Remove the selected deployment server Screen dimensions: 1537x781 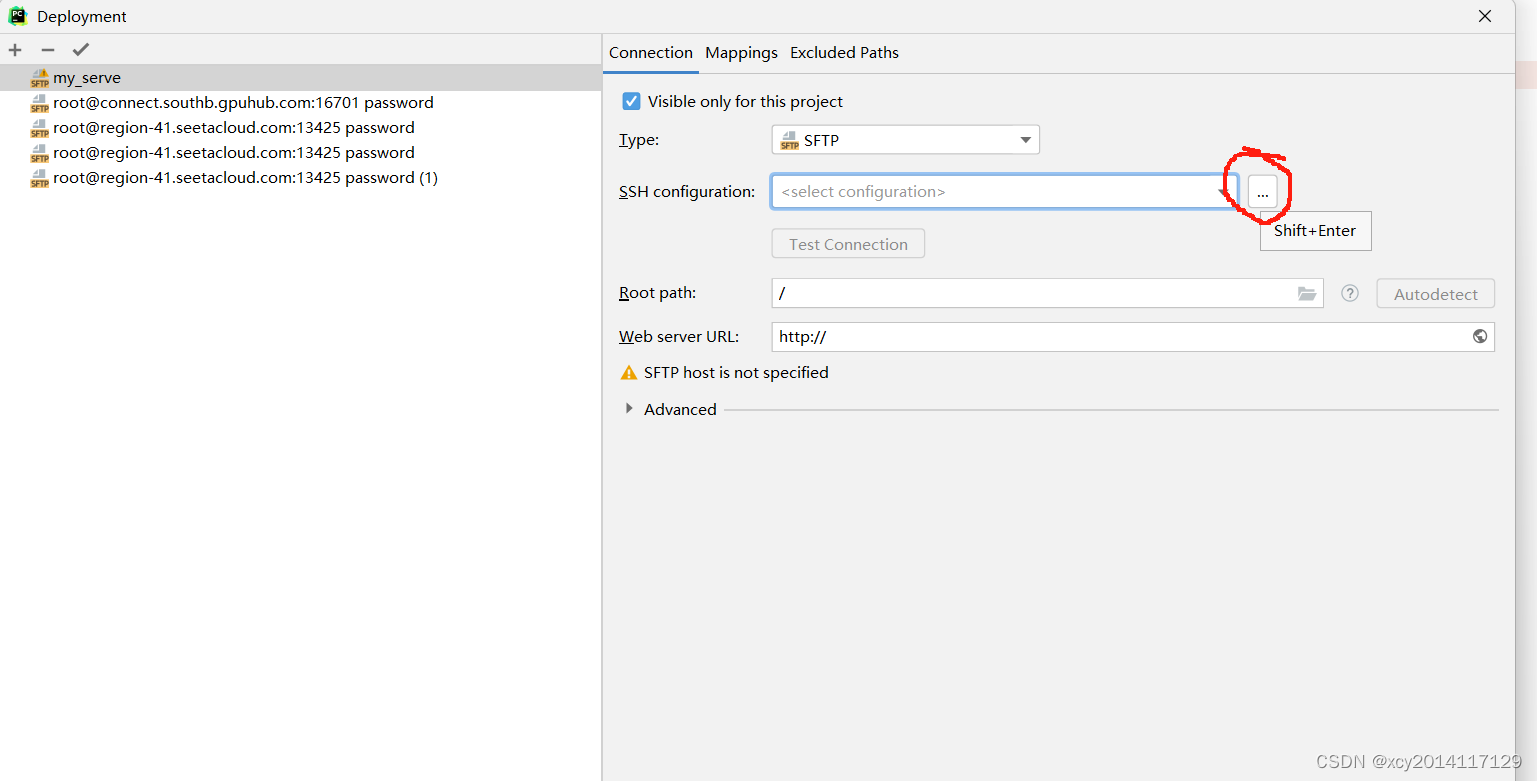pyautogui.click(x=47, y=49)
